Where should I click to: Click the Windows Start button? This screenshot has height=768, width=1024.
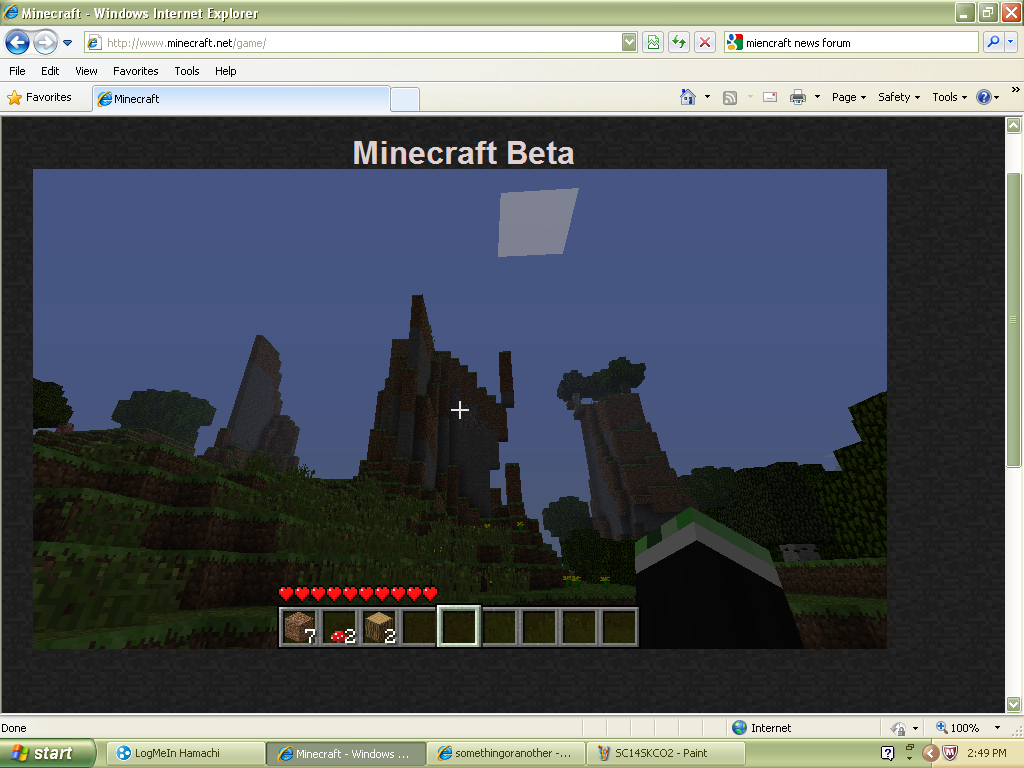[x=47, y=754]
